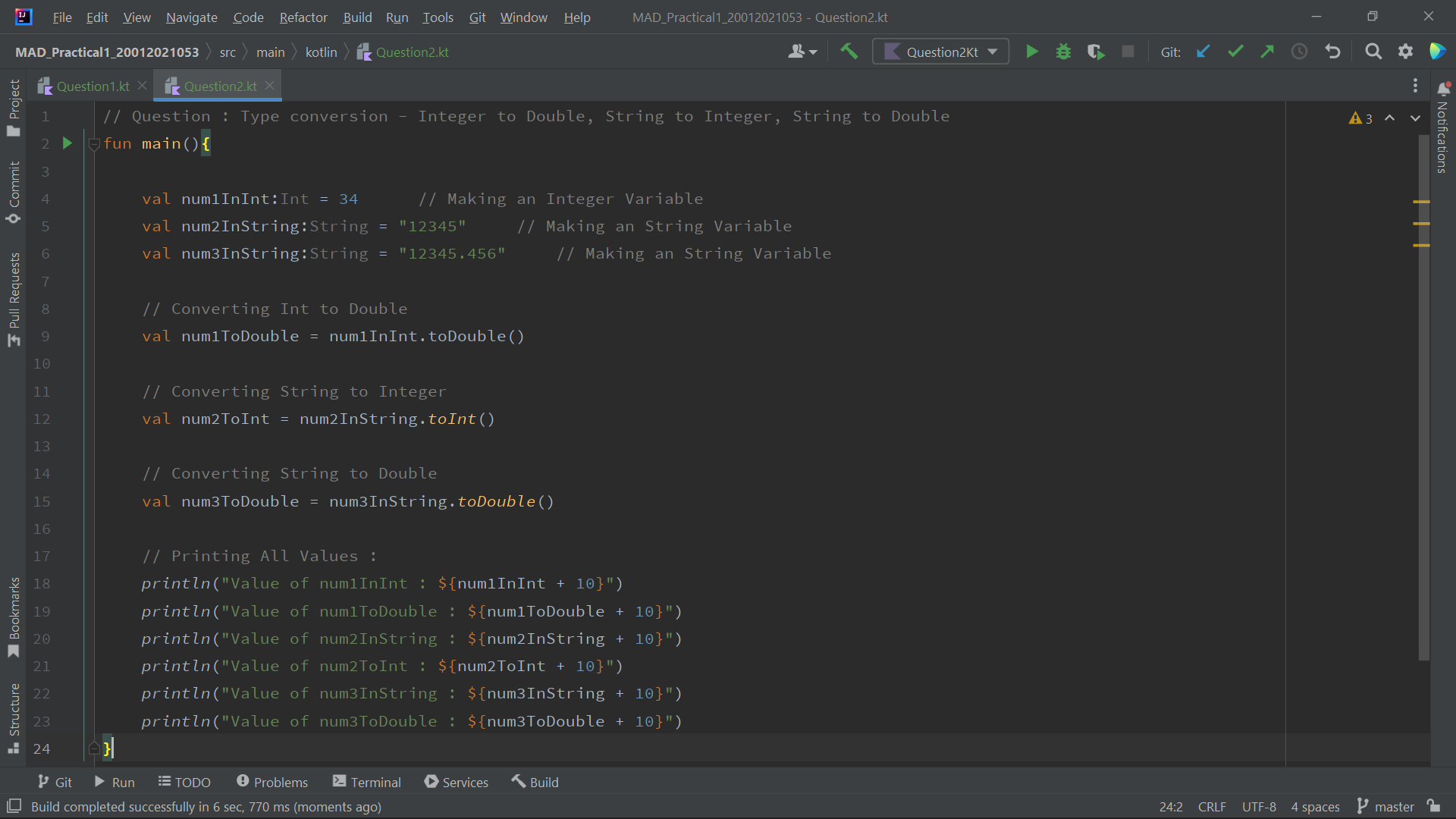1456x819 pixels.
Task: Open the line separator CRLF dropdown
Action: coord(1211,807)
